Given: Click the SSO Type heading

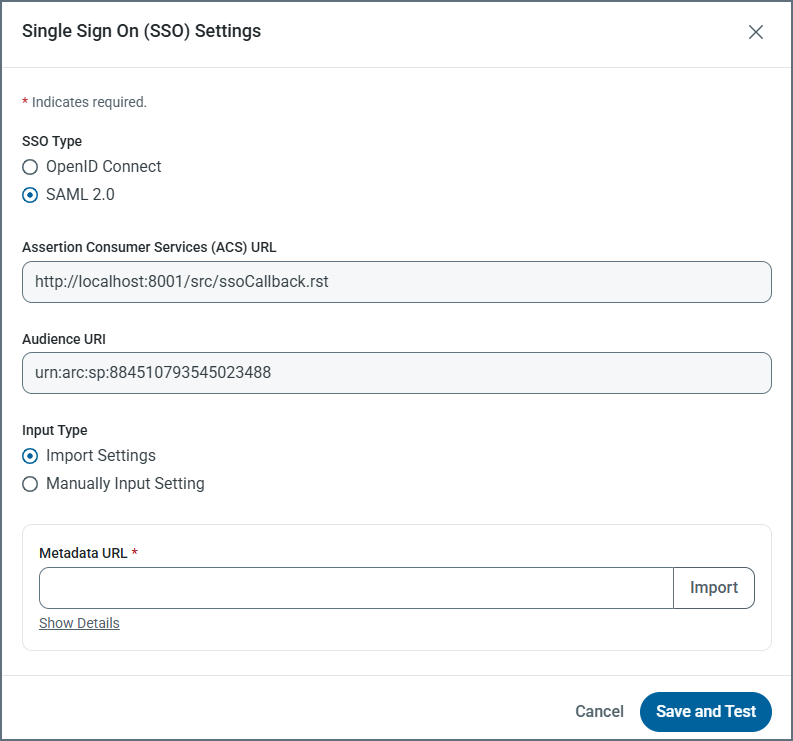Looking at the screenshot, I should (52, 141).
